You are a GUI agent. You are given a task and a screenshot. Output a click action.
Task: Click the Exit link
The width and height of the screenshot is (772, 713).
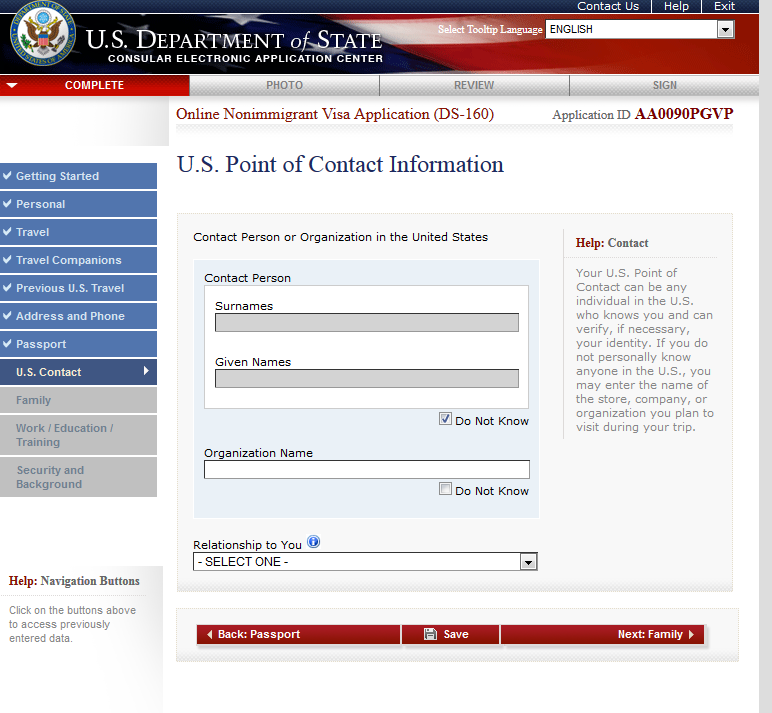(724, 6)
